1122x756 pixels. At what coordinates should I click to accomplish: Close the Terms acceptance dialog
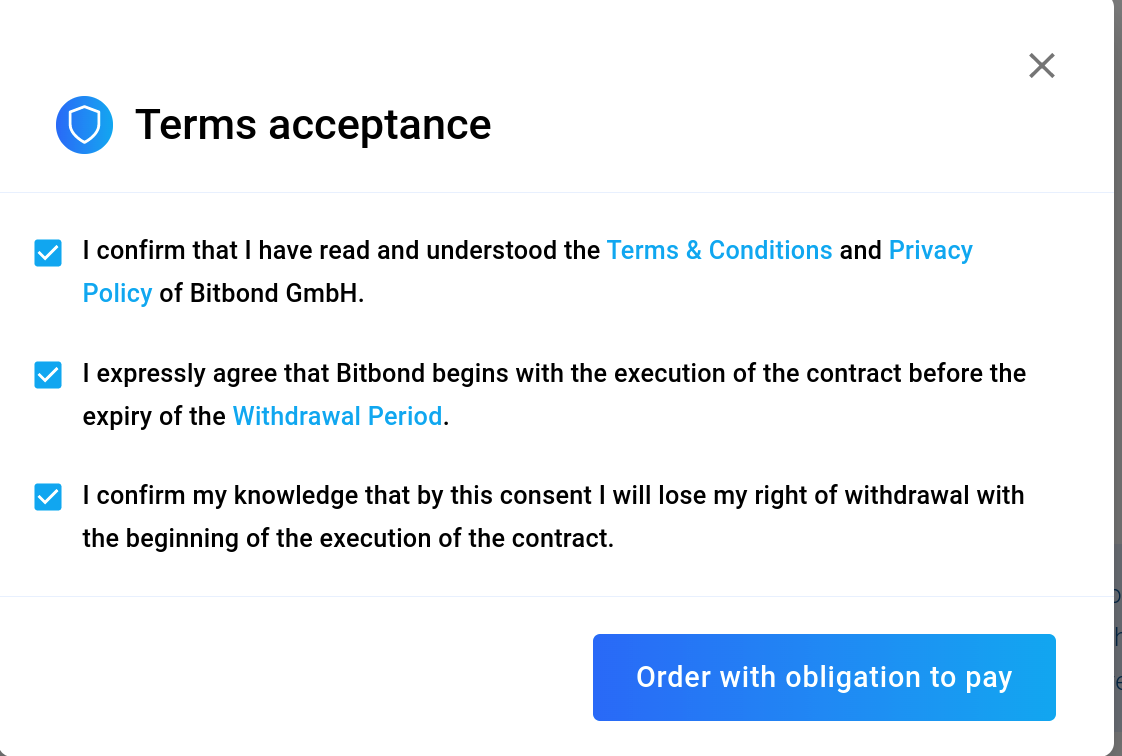click(x=1041, y=66)
